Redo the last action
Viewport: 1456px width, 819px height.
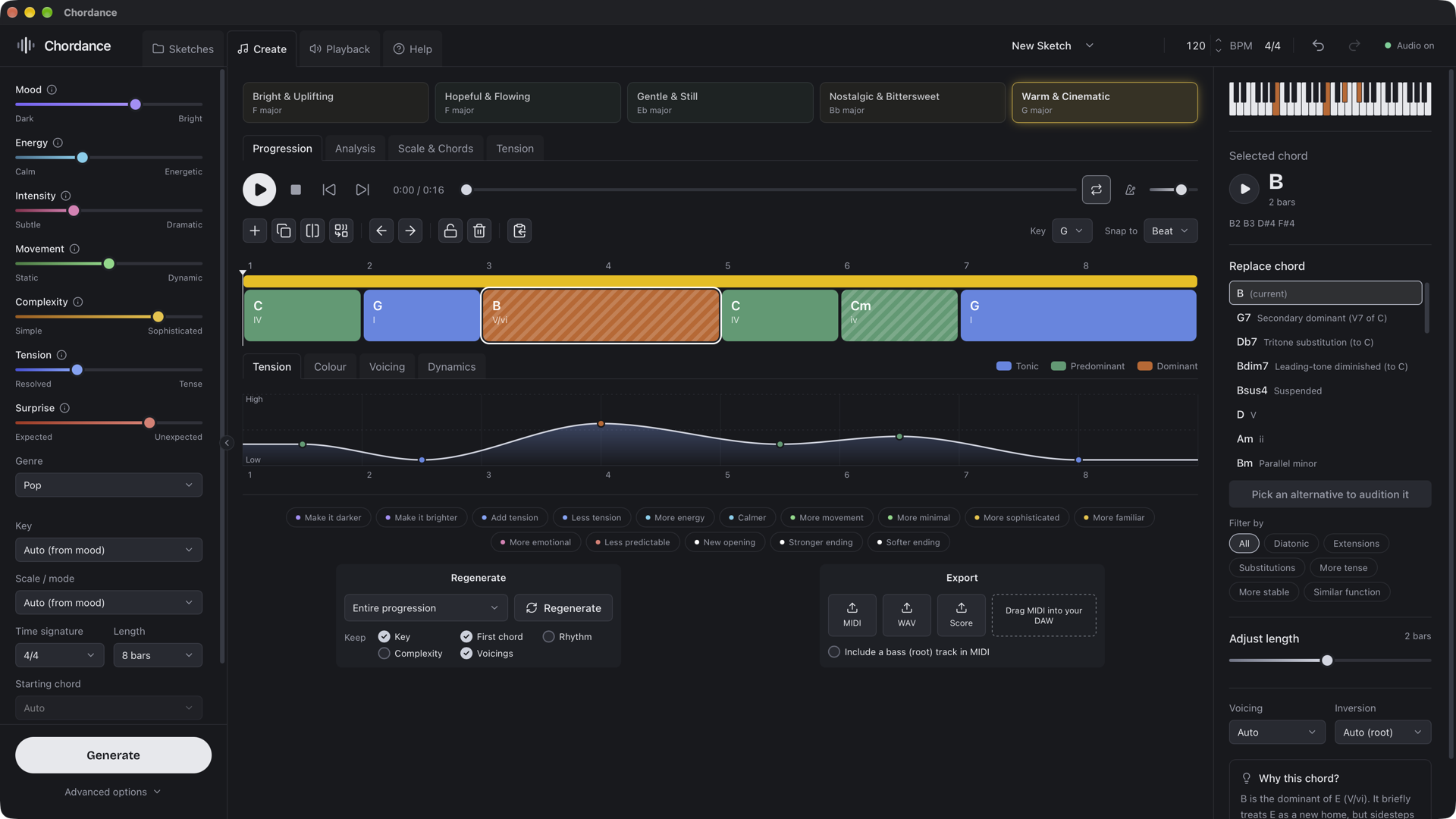[1354, 45]
